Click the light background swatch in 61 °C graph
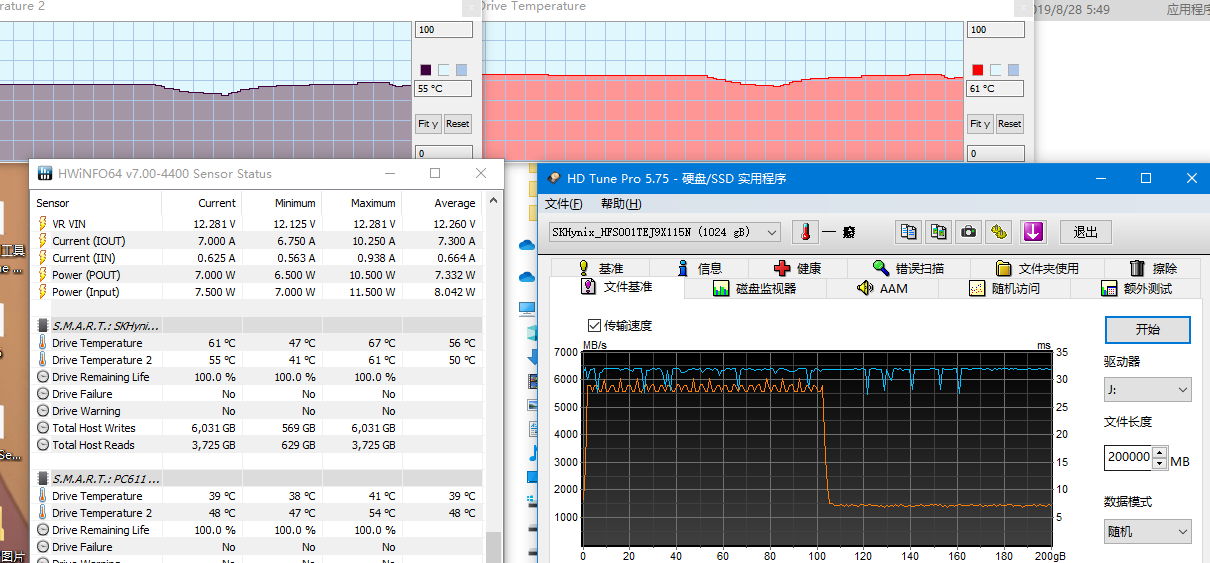 (996, 70)
